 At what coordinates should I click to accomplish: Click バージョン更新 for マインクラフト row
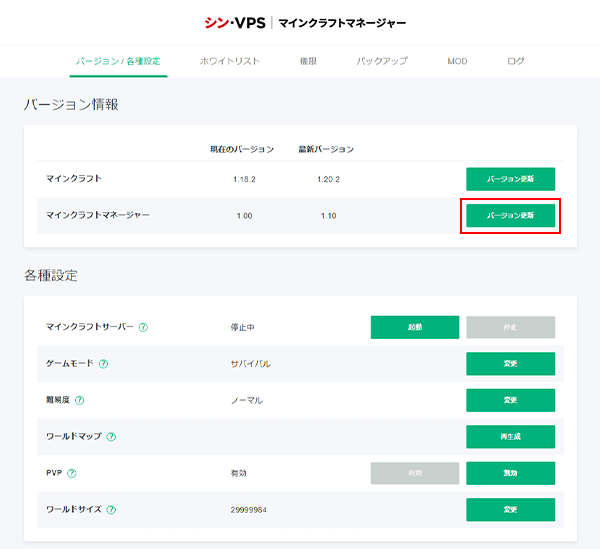[x=510, y=179]
